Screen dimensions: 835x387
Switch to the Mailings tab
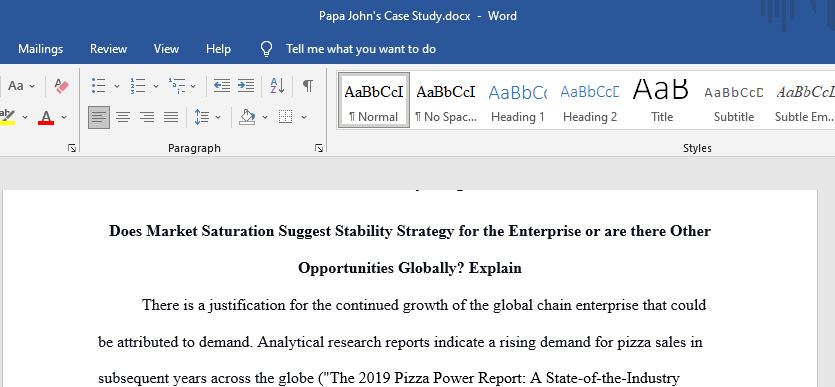tap(40, 49)
